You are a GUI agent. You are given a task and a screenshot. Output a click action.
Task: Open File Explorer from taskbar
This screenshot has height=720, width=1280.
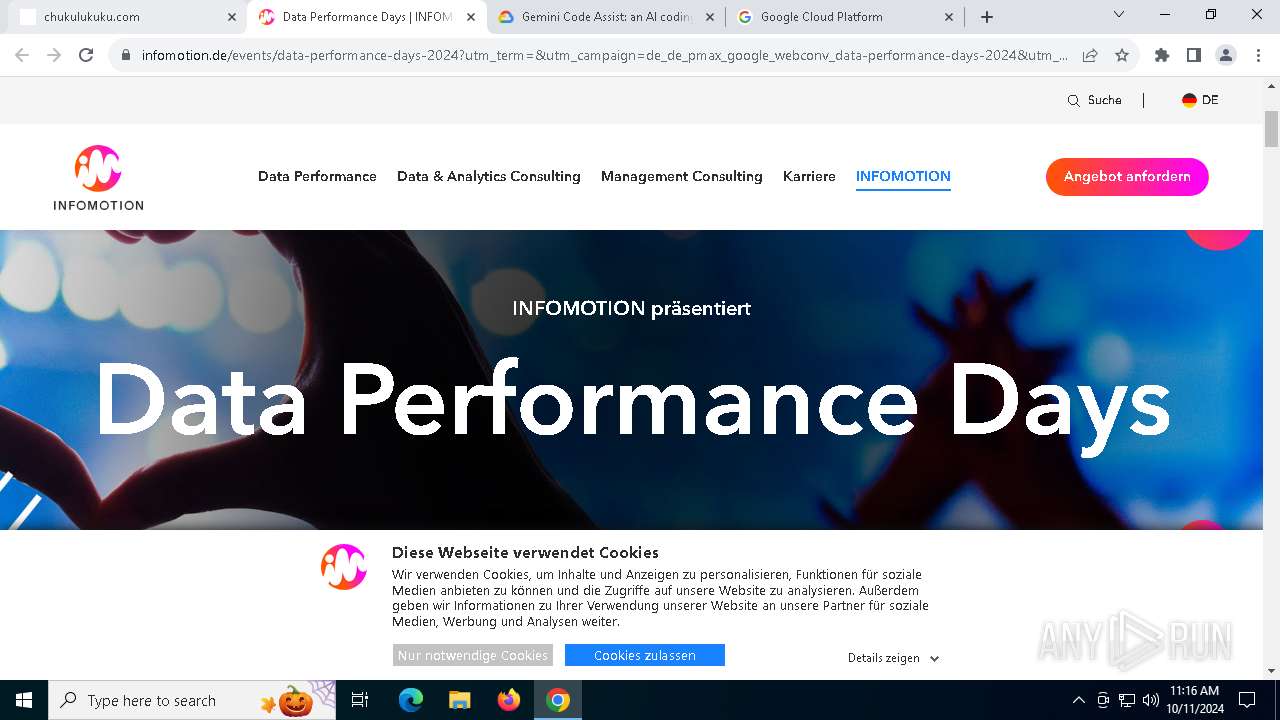459,700
